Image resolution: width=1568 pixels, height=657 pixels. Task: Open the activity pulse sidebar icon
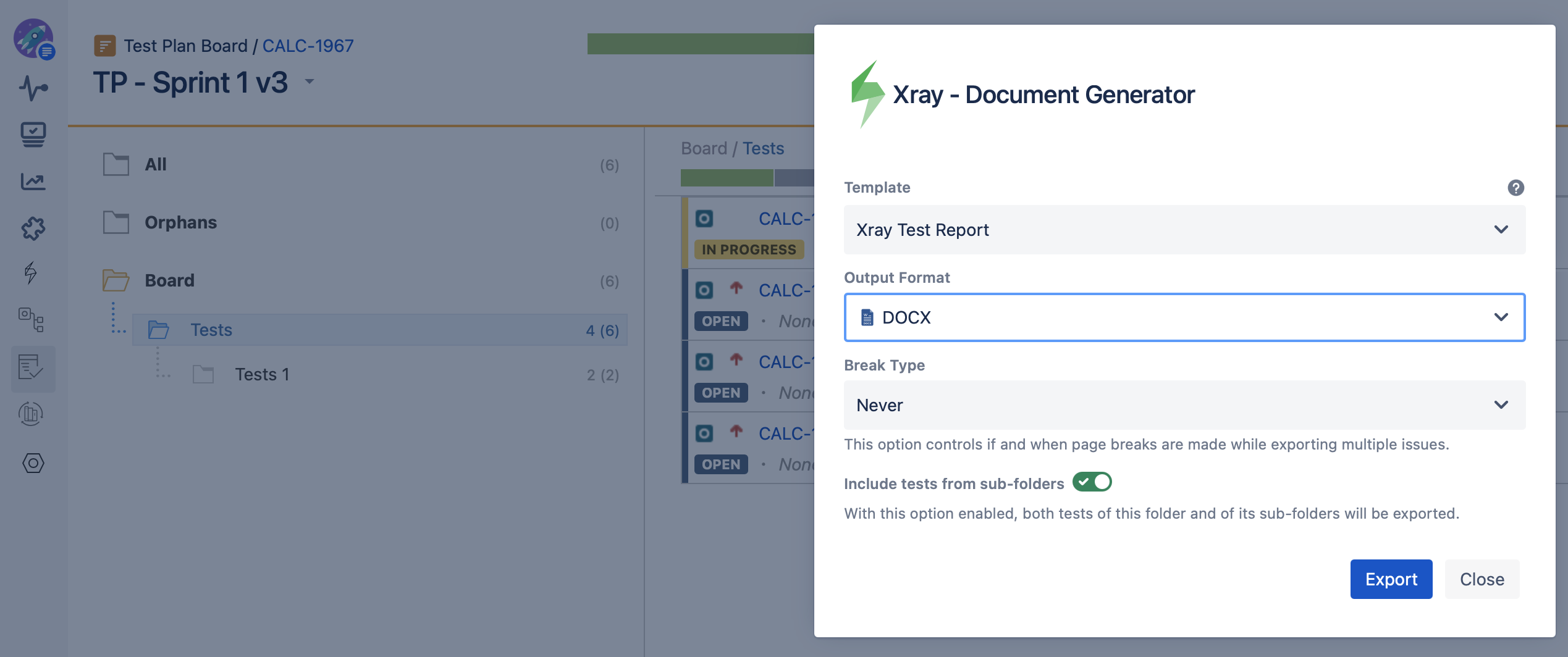[33, 88]
